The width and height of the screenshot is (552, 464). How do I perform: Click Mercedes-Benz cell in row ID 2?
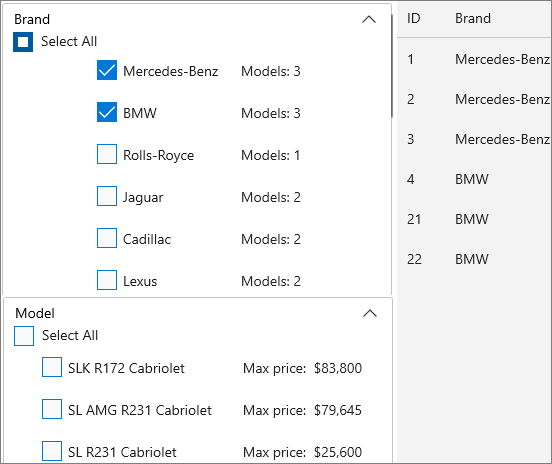coord(502,99)
